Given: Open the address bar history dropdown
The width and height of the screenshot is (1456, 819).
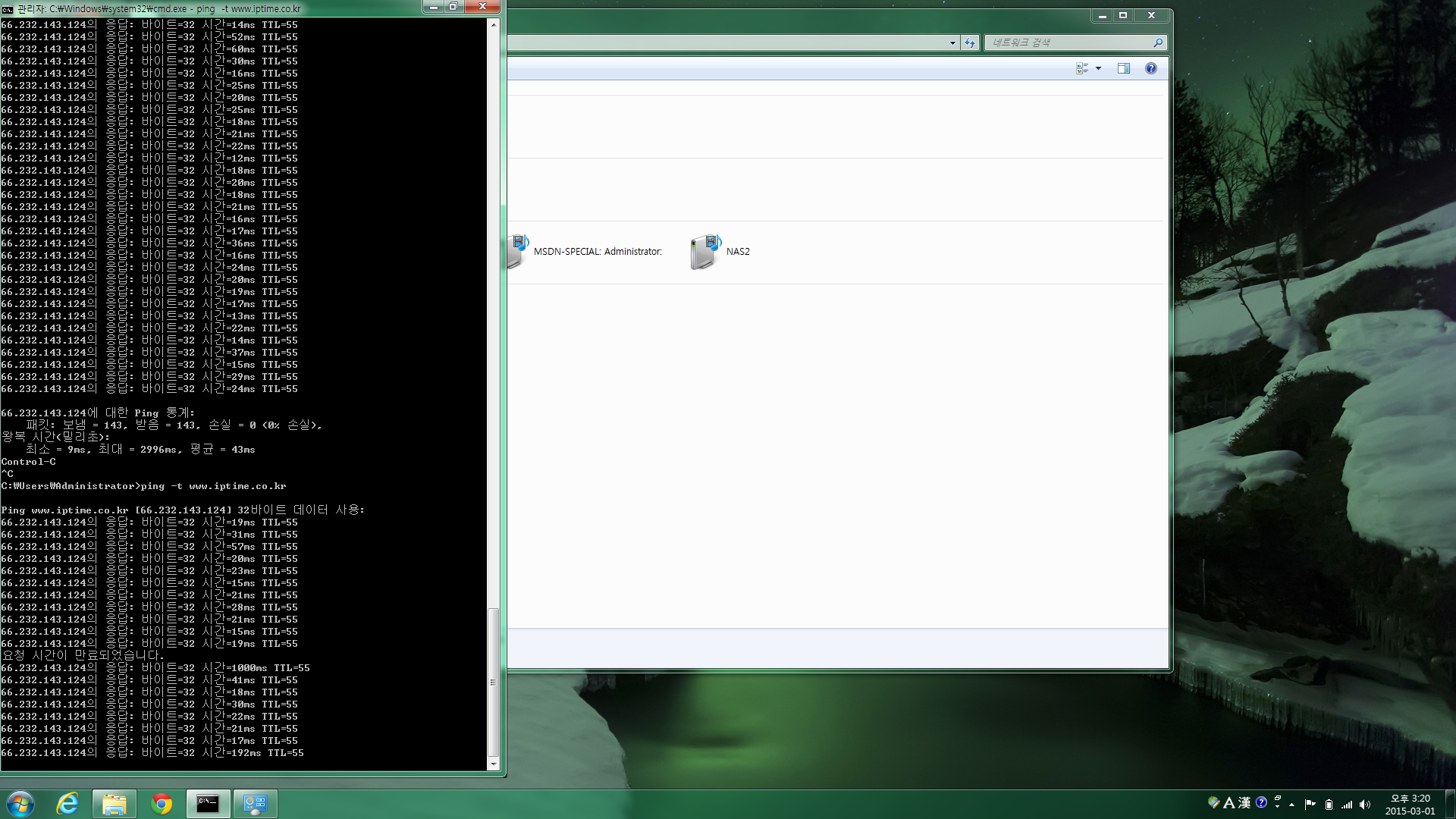Looking at the screenshot, I should point(952,43).
